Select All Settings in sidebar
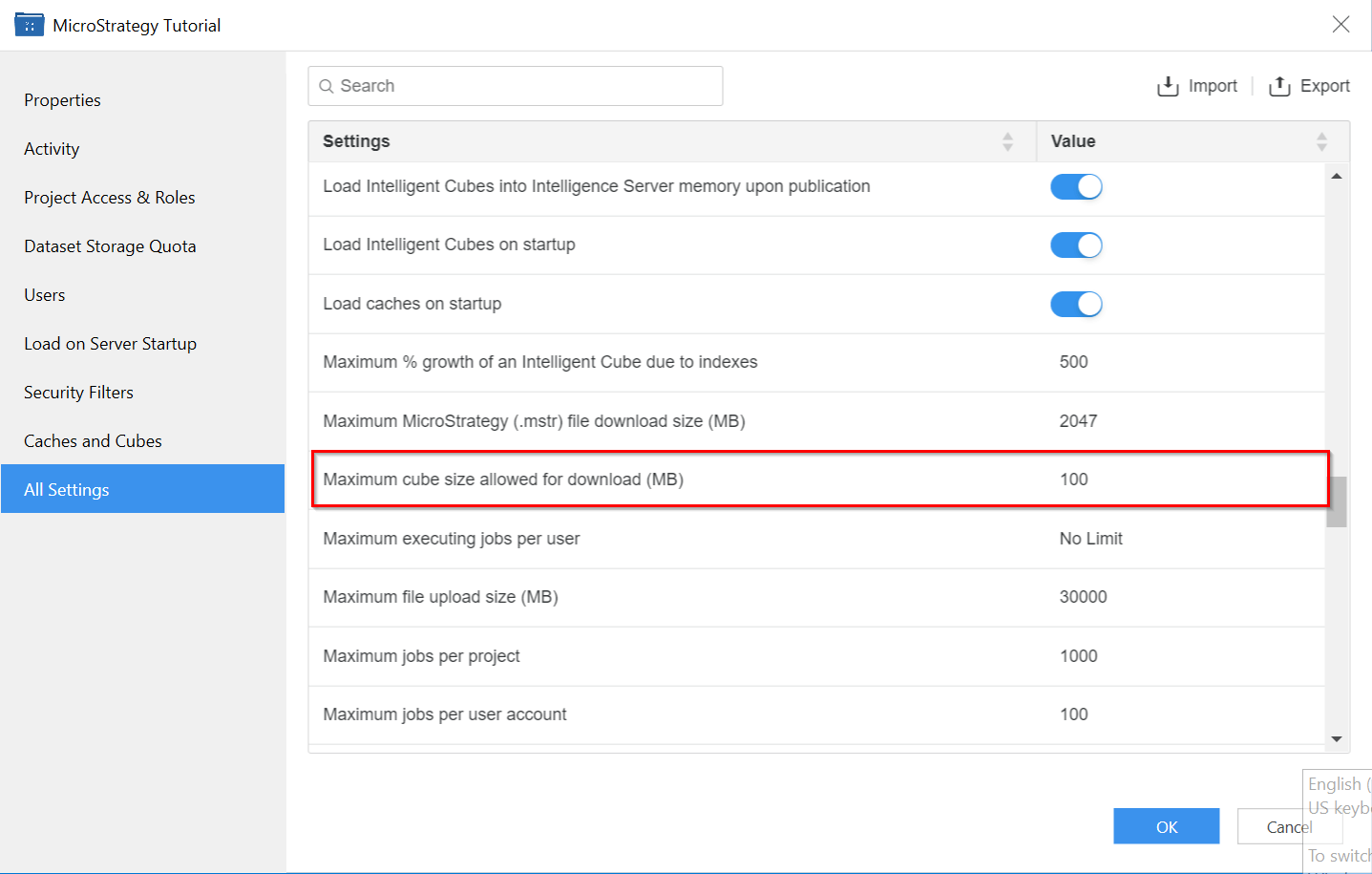The width and height of the screenshot is (1372, 874). [143, 489]
